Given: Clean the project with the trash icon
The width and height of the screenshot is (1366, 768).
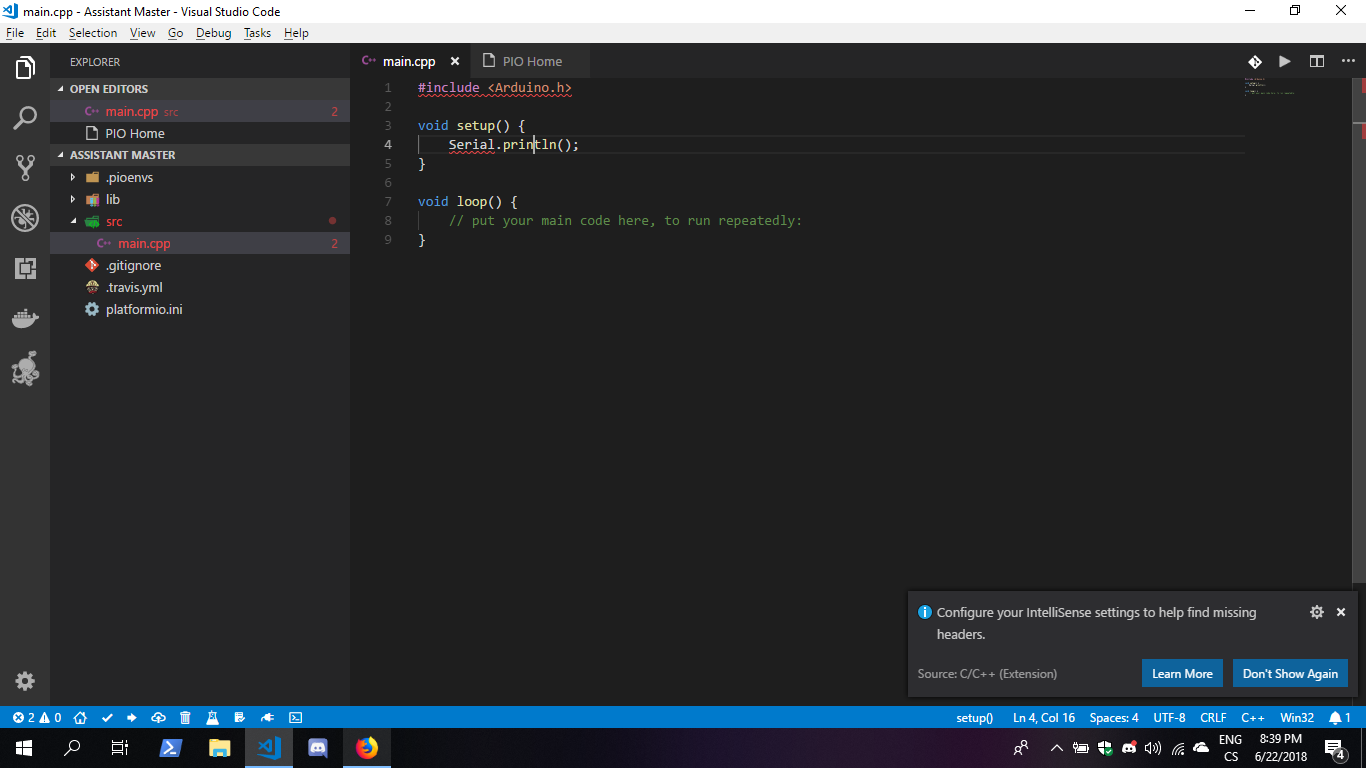Looking at the screenshot, I should (185, 717).
